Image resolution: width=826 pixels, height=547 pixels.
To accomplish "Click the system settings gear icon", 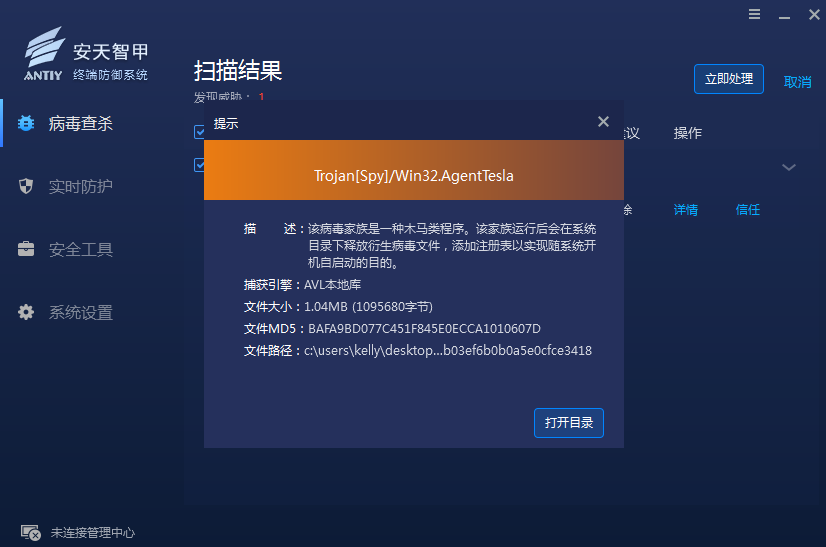I will [x=27, y=313].
